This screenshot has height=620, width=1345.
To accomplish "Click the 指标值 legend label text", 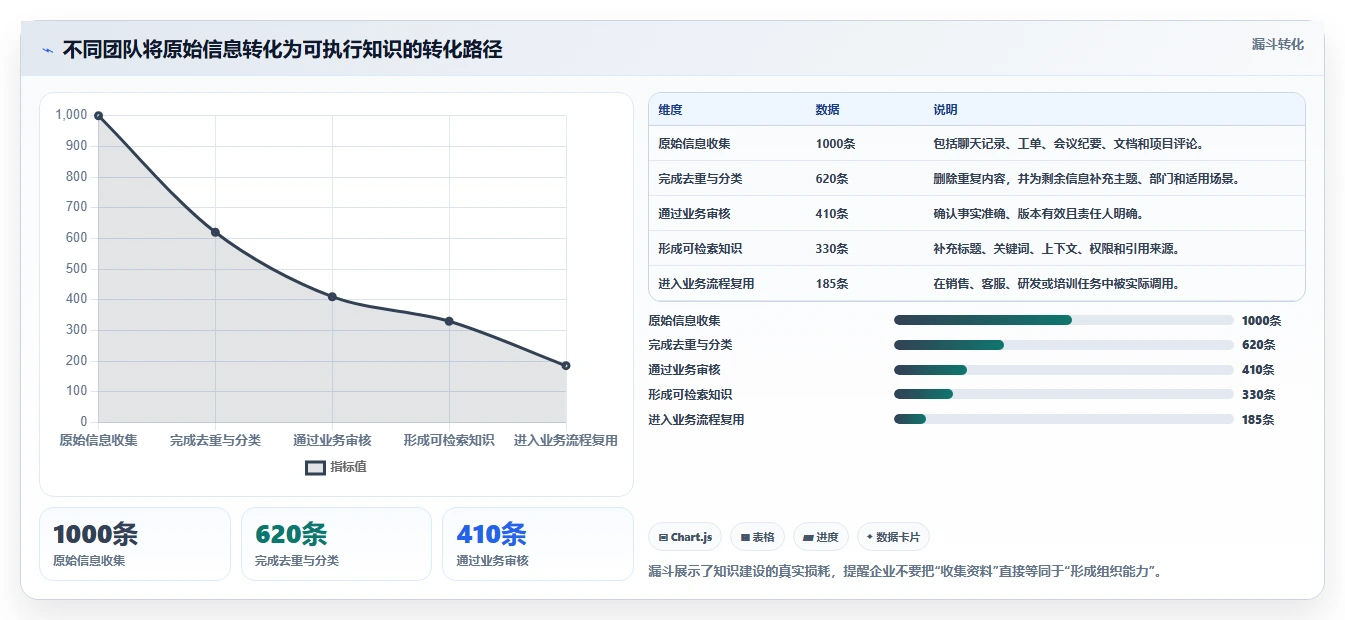I will (348, 467).
